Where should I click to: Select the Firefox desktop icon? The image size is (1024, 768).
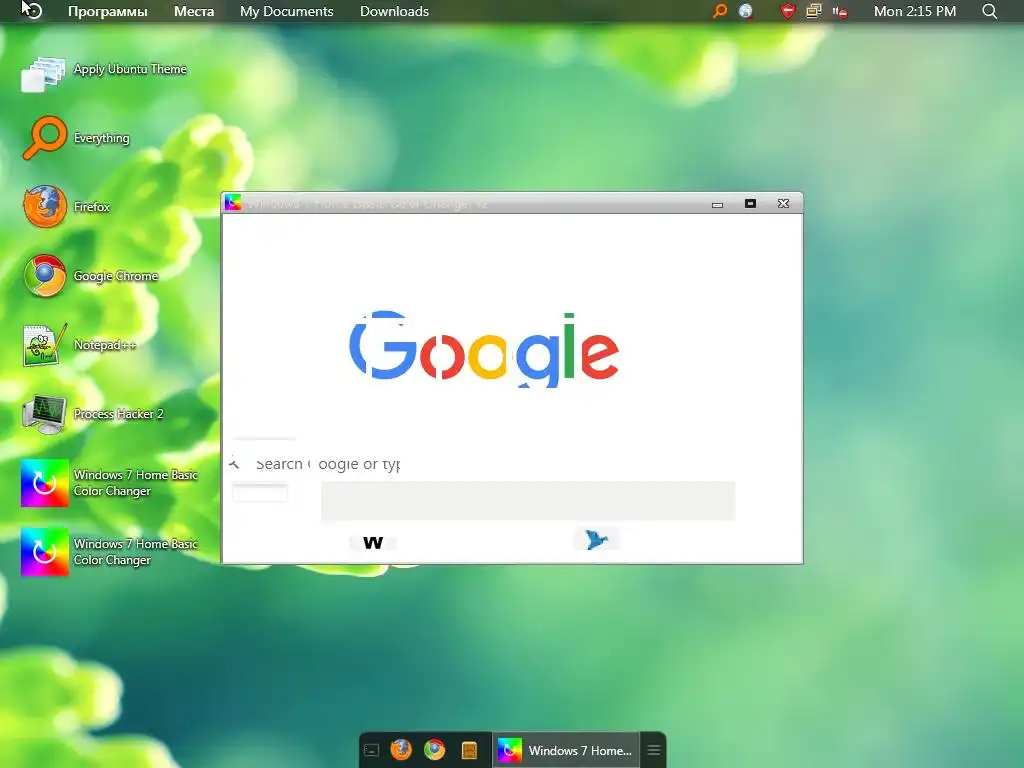66,207
